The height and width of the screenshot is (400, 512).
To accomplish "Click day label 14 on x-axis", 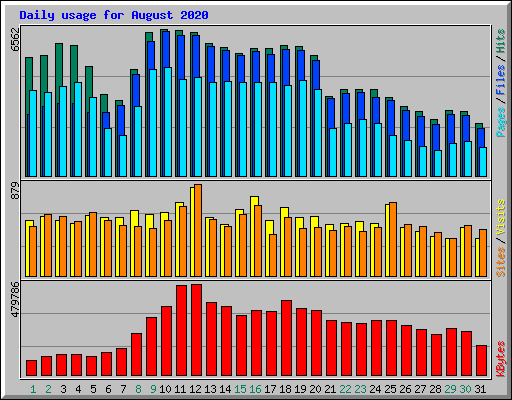I will point(225,389).
